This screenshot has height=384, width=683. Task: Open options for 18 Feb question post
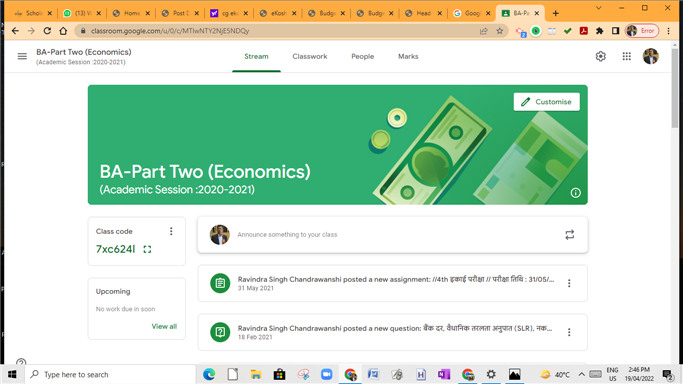tap(569, 332)
